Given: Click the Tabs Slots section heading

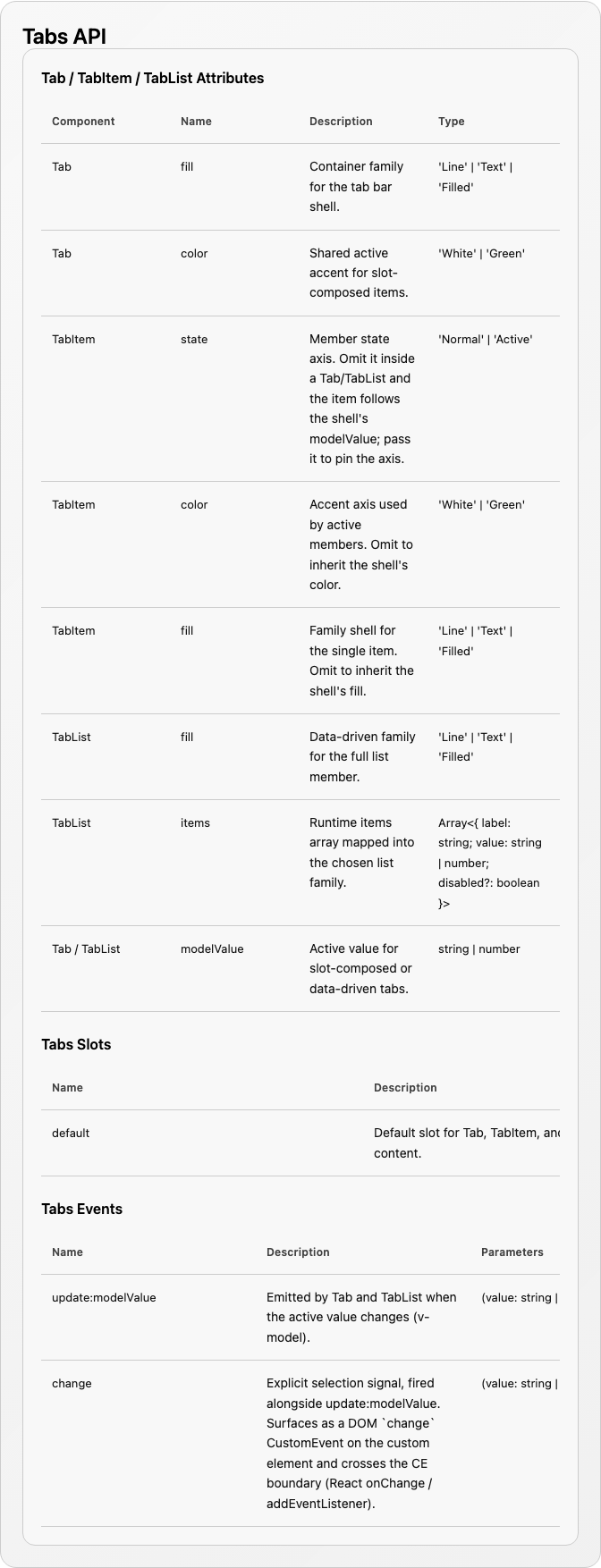Looking at the screenshot, I should coord(76,1044).
